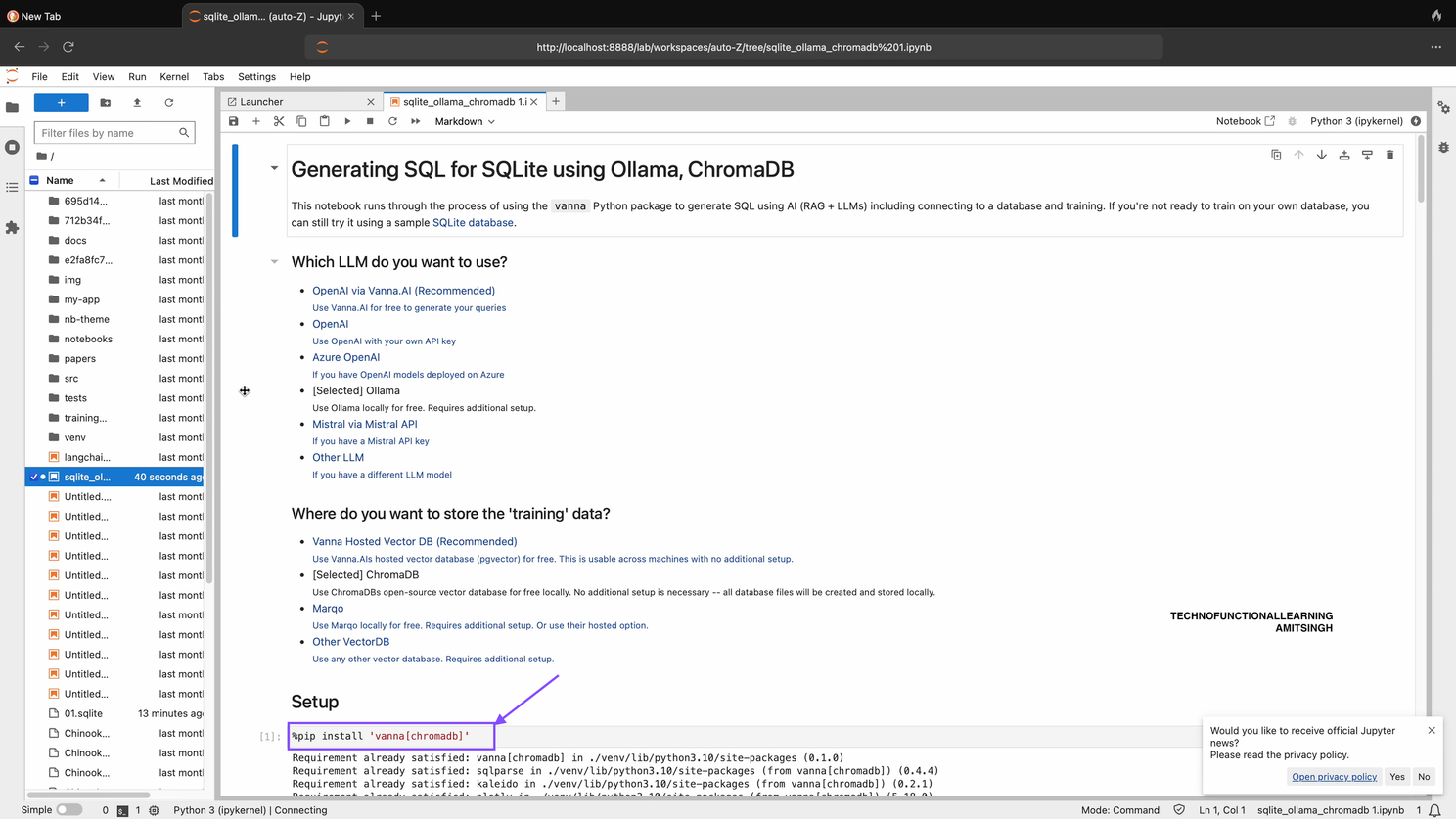The width and height of the screenshot is (1456, 819).
Task: Sort files by the Name column header
Action: 75,180
